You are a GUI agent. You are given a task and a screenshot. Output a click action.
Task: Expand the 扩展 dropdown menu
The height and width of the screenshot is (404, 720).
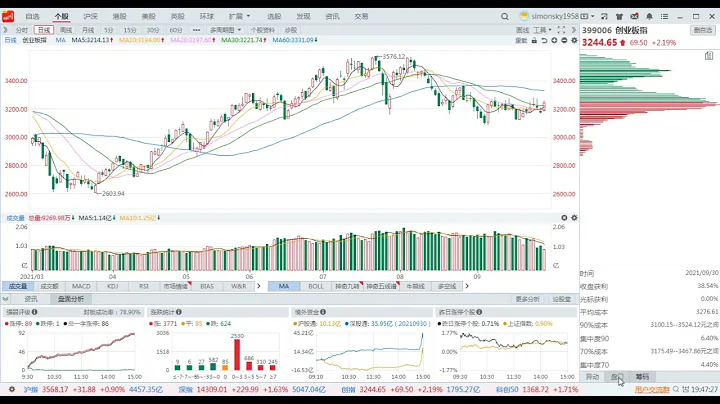(240, 17)
